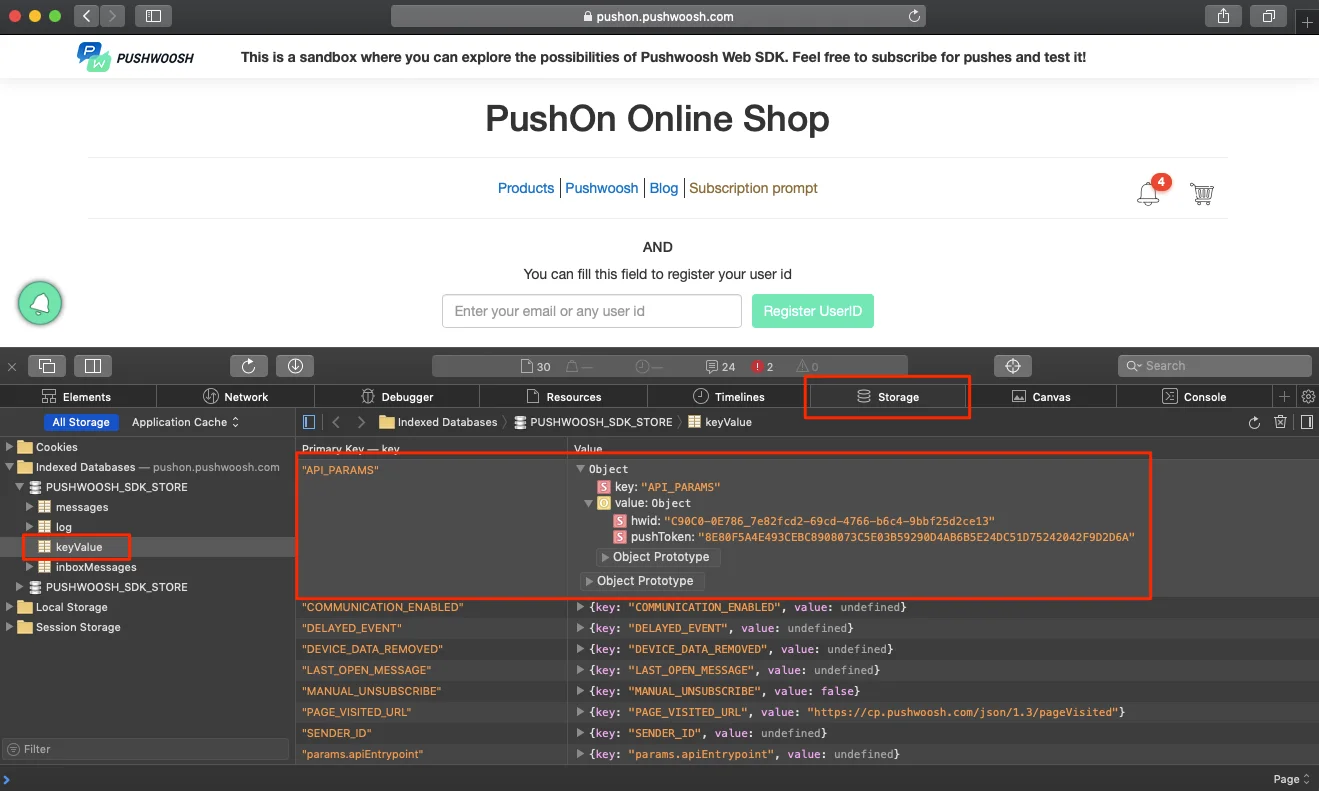Refresh the keyValue store view

(1255, 422)
